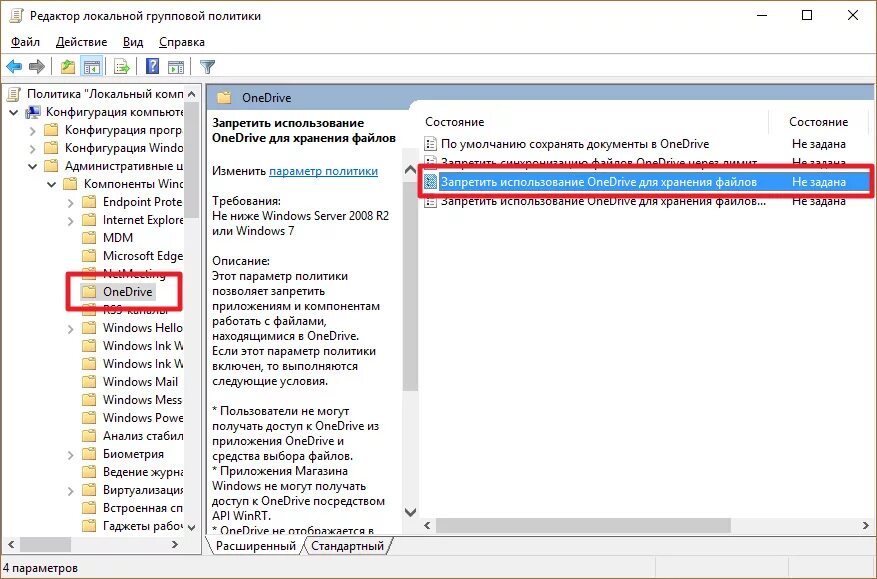Screen dimensions: 877x579
Task: Click the left Состояние column header
Action: [455, 122]
